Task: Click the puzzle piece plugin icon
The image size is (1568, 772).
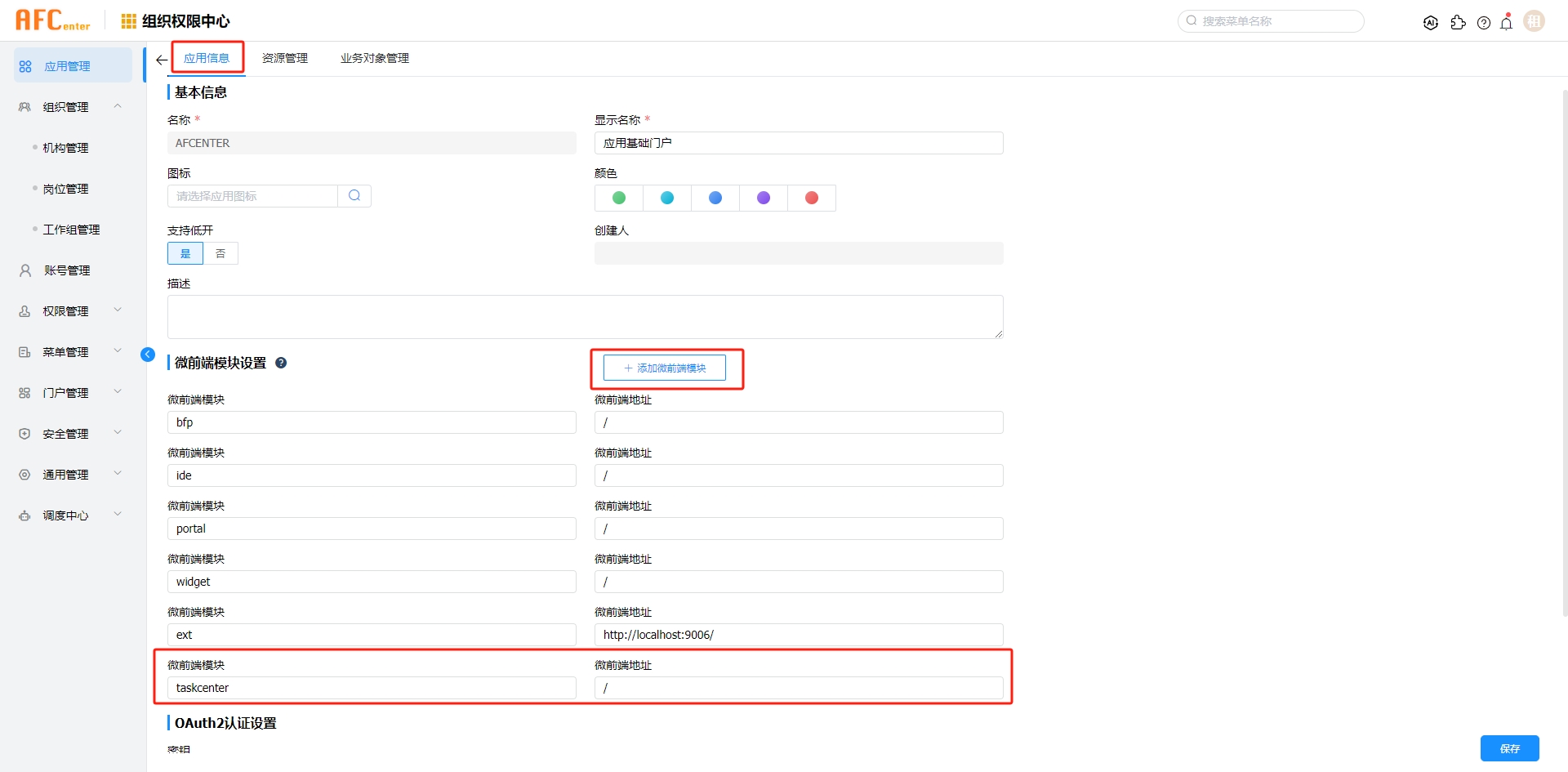Action: click(1458, 23)
